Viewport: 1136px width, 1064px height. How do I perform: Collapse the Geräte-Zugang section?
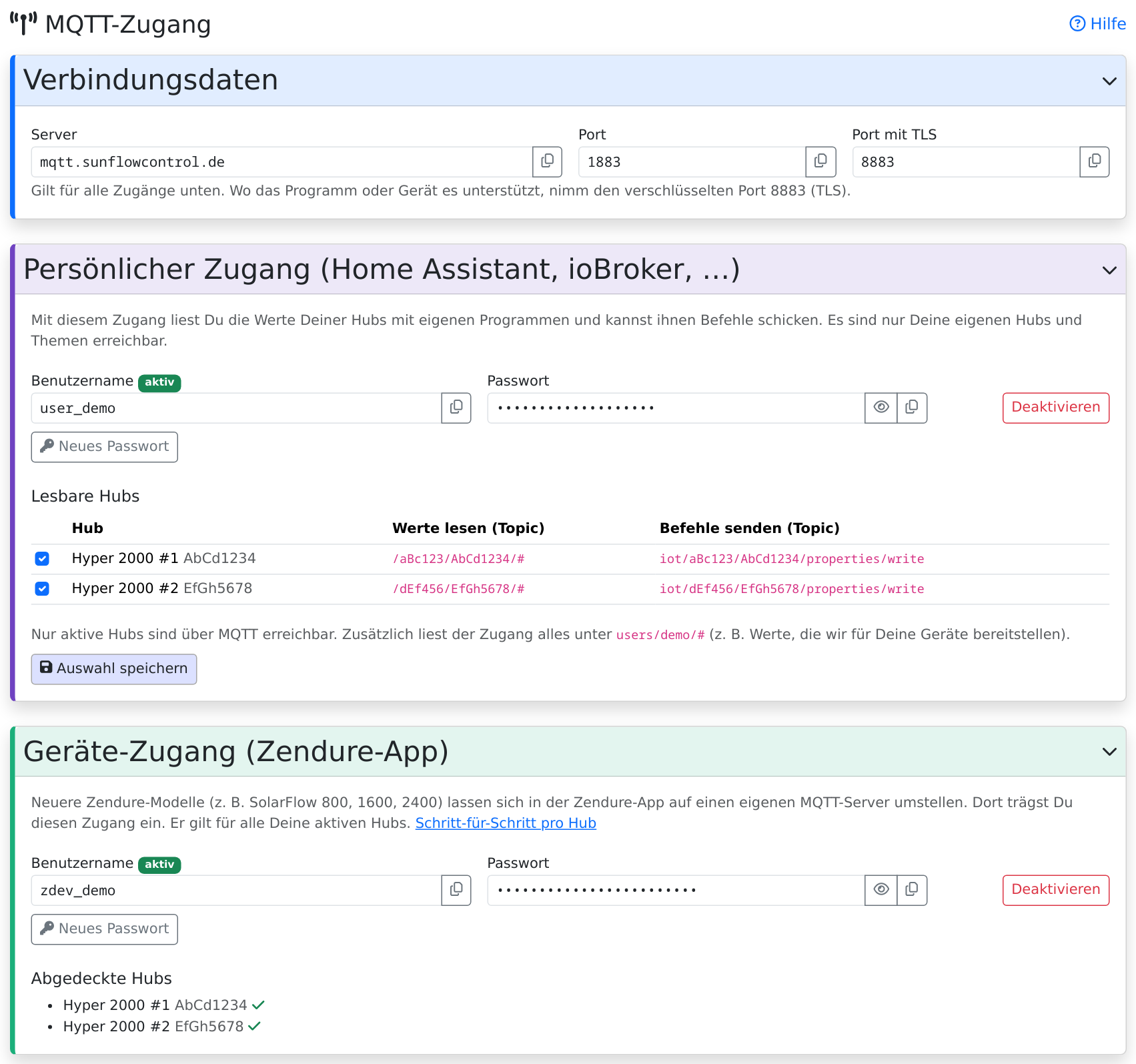click(x=1109, y=752)
